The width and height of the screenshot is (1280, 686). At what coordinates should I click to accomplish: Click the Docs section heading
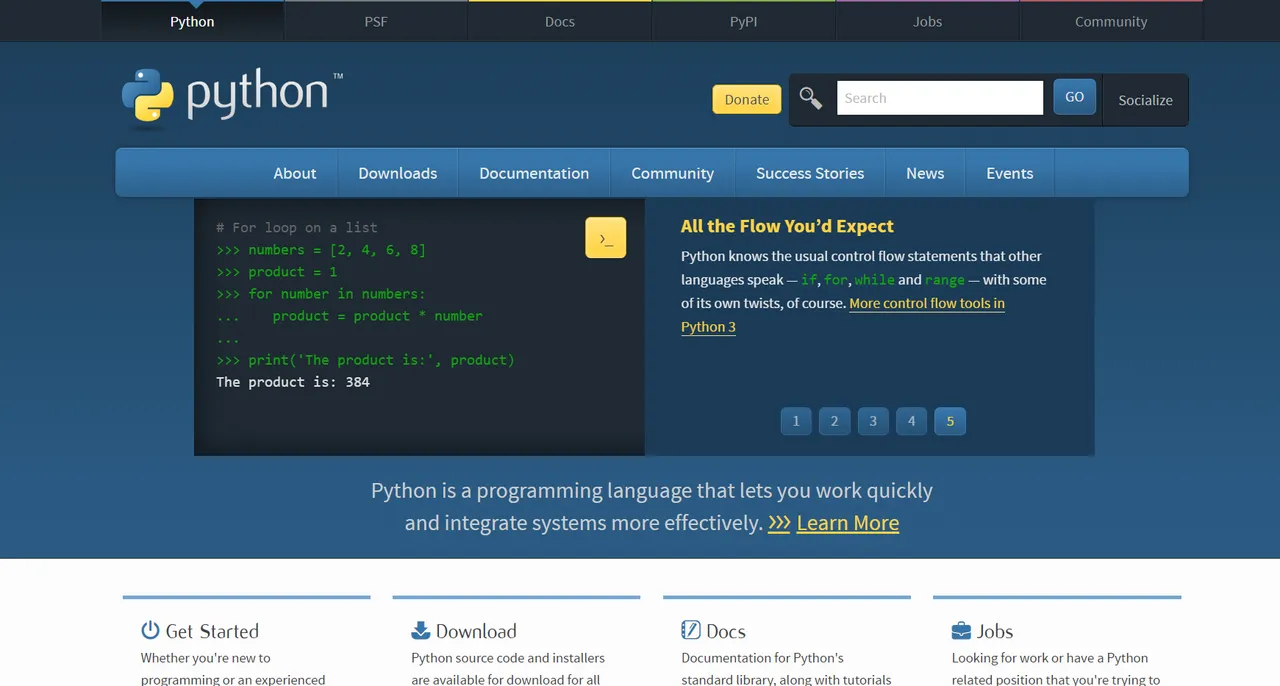pos(726,631)
